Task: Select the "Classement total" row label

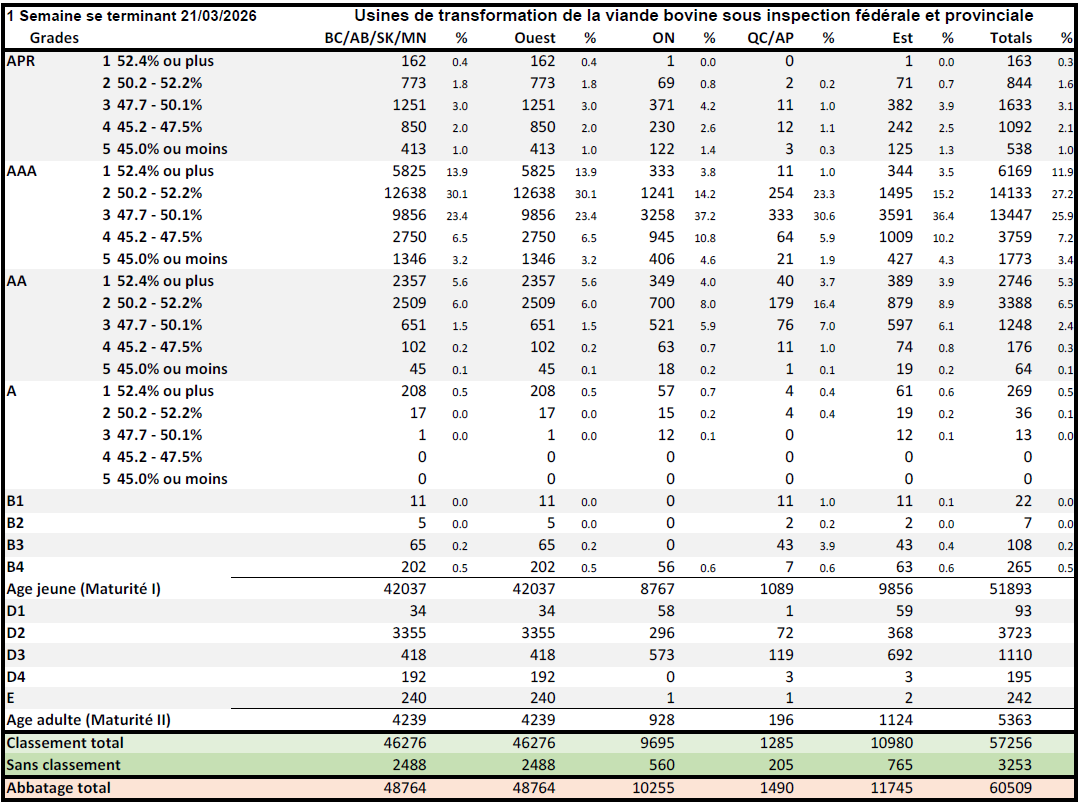Action: (x=65, y=743)
